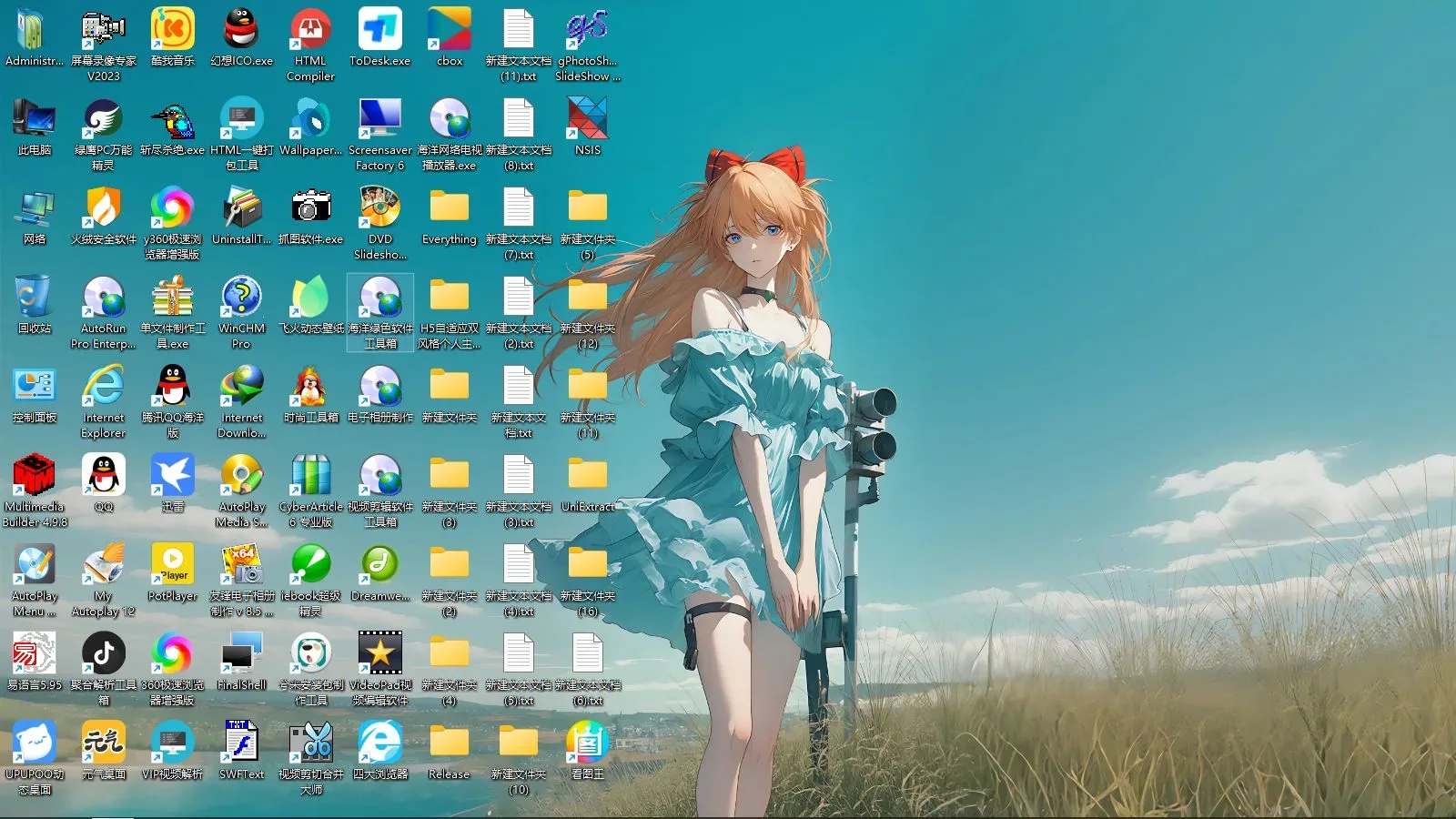Select the 新建文本文档 (11).txt file

519,29
